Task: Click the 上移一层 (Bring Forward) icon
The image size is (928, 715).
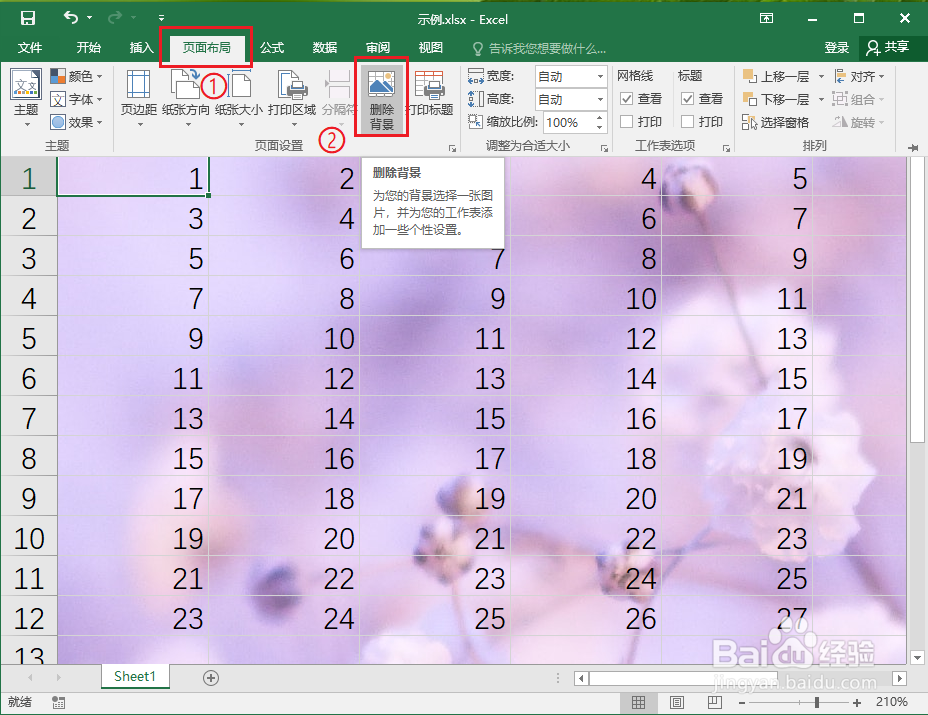Action: (x=777, y=75)
